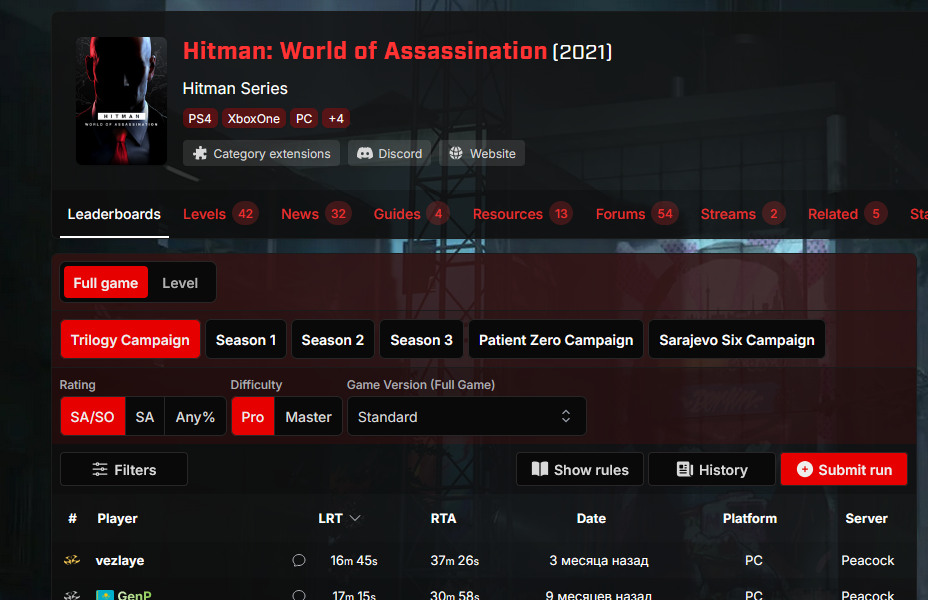Click the RTA column header

443,518
